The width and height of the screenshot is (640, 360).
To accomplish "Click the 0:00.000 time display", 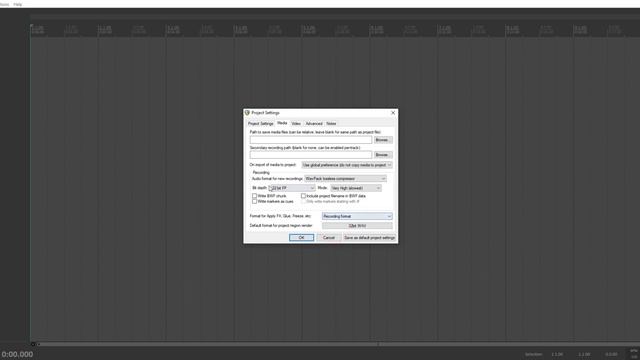I will coord(17,354).
